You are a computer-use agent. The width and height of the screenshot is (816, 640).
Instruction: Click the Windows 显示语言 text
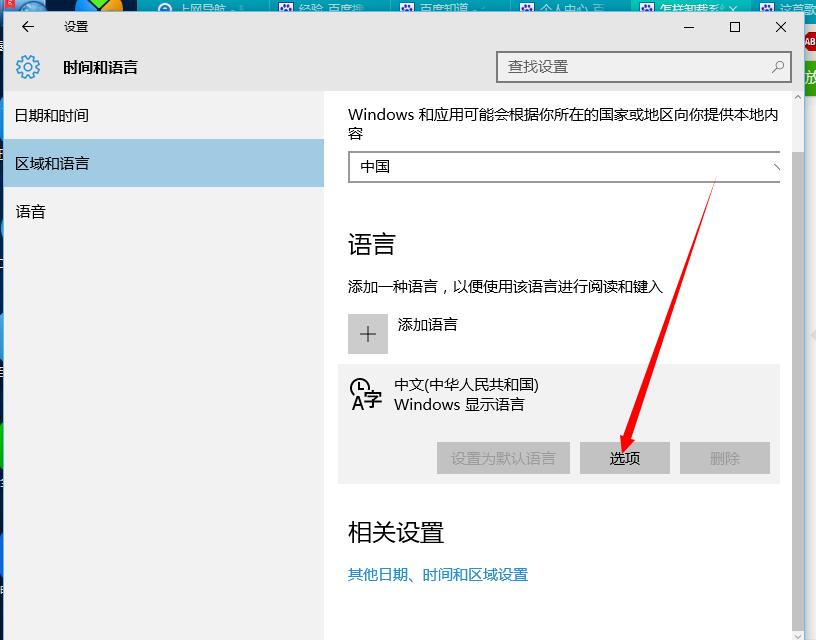459,404
